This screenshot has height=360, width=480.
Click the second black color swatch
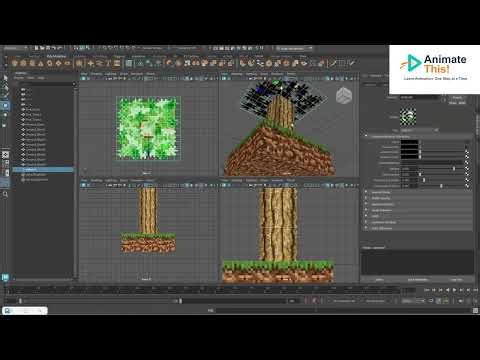[x=409, y=147]
